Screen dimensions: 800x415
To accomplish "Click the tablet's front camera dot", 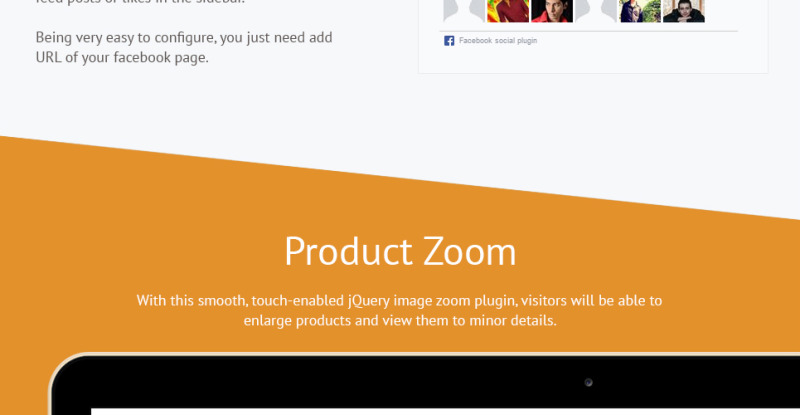I will coord(588,382).
